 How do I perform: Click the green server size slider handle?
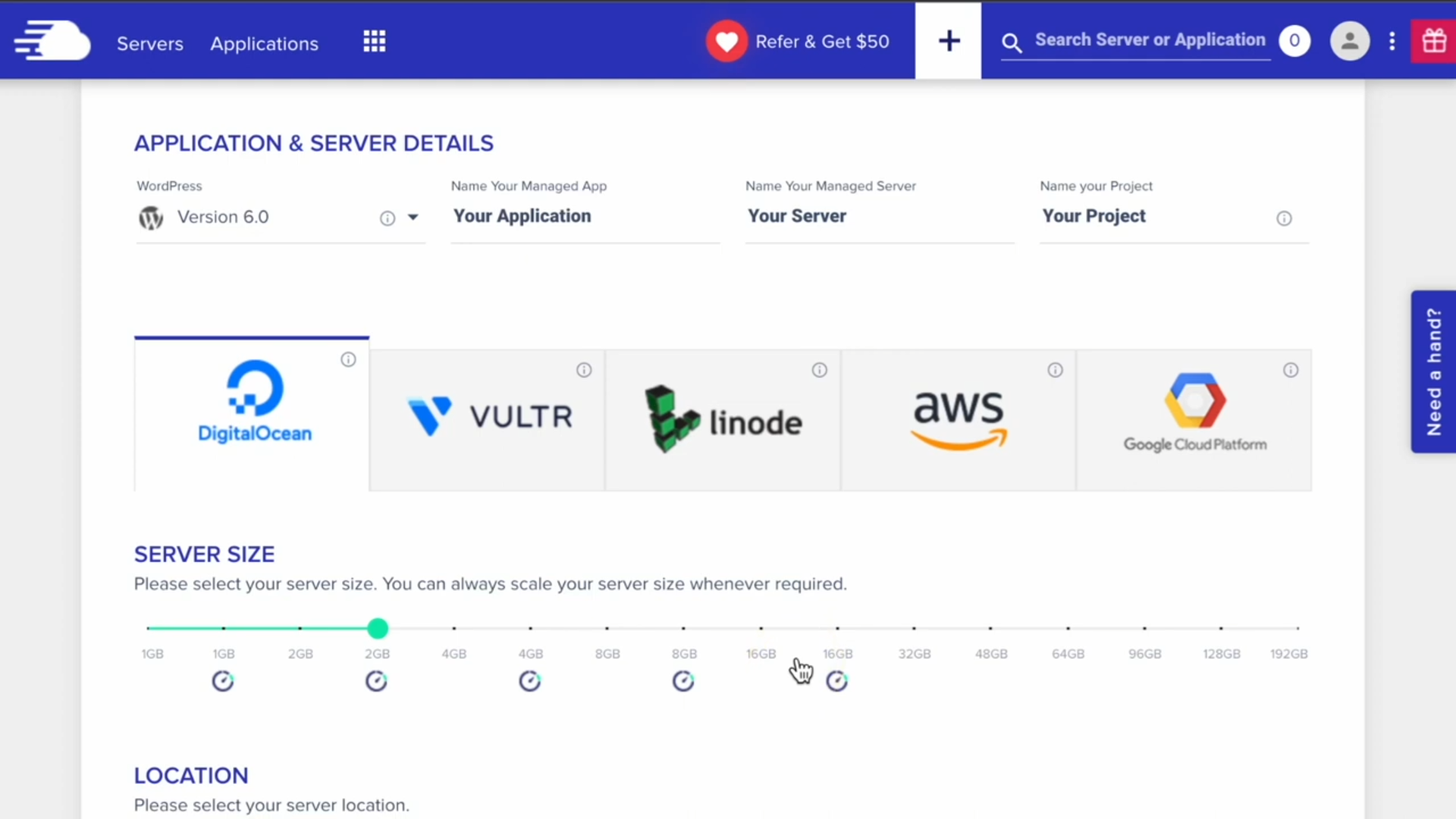tap(378, 628)
